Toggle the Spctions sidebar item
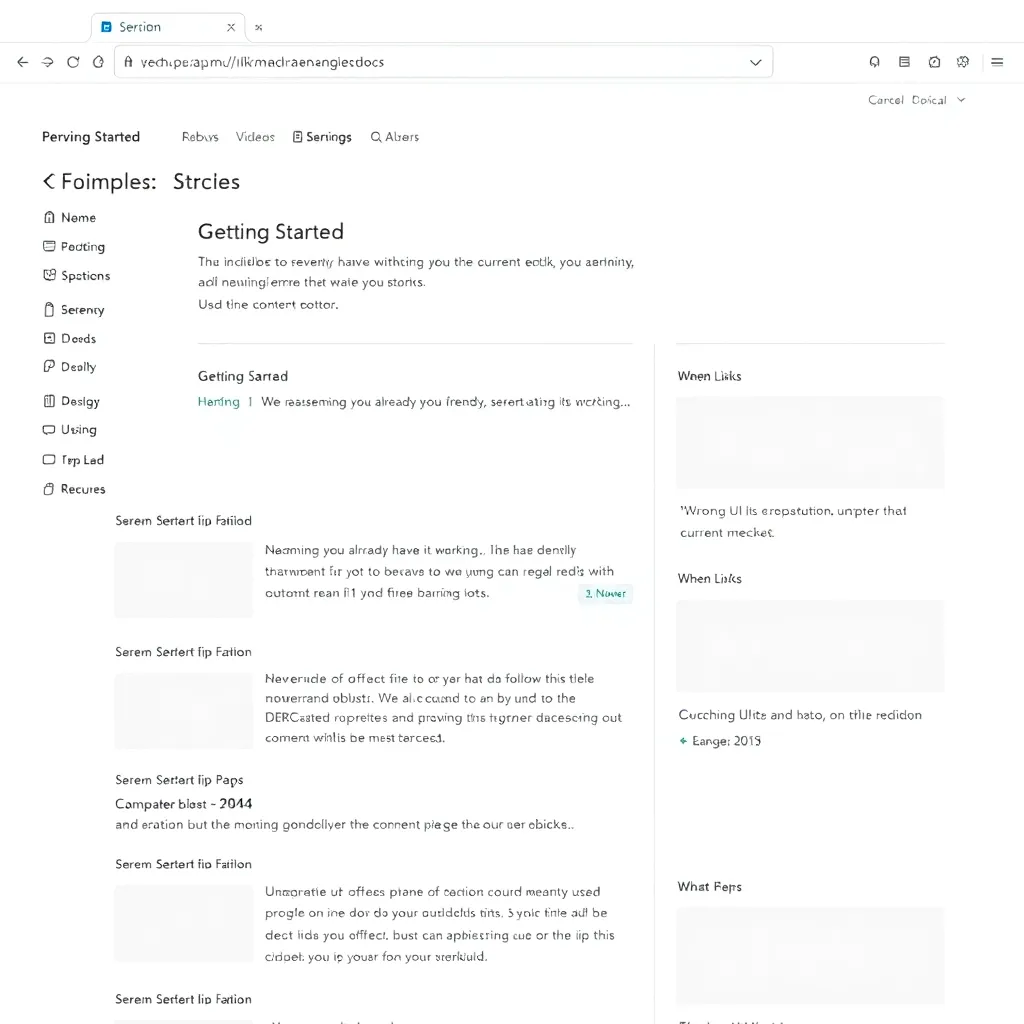 coord(49,276)
